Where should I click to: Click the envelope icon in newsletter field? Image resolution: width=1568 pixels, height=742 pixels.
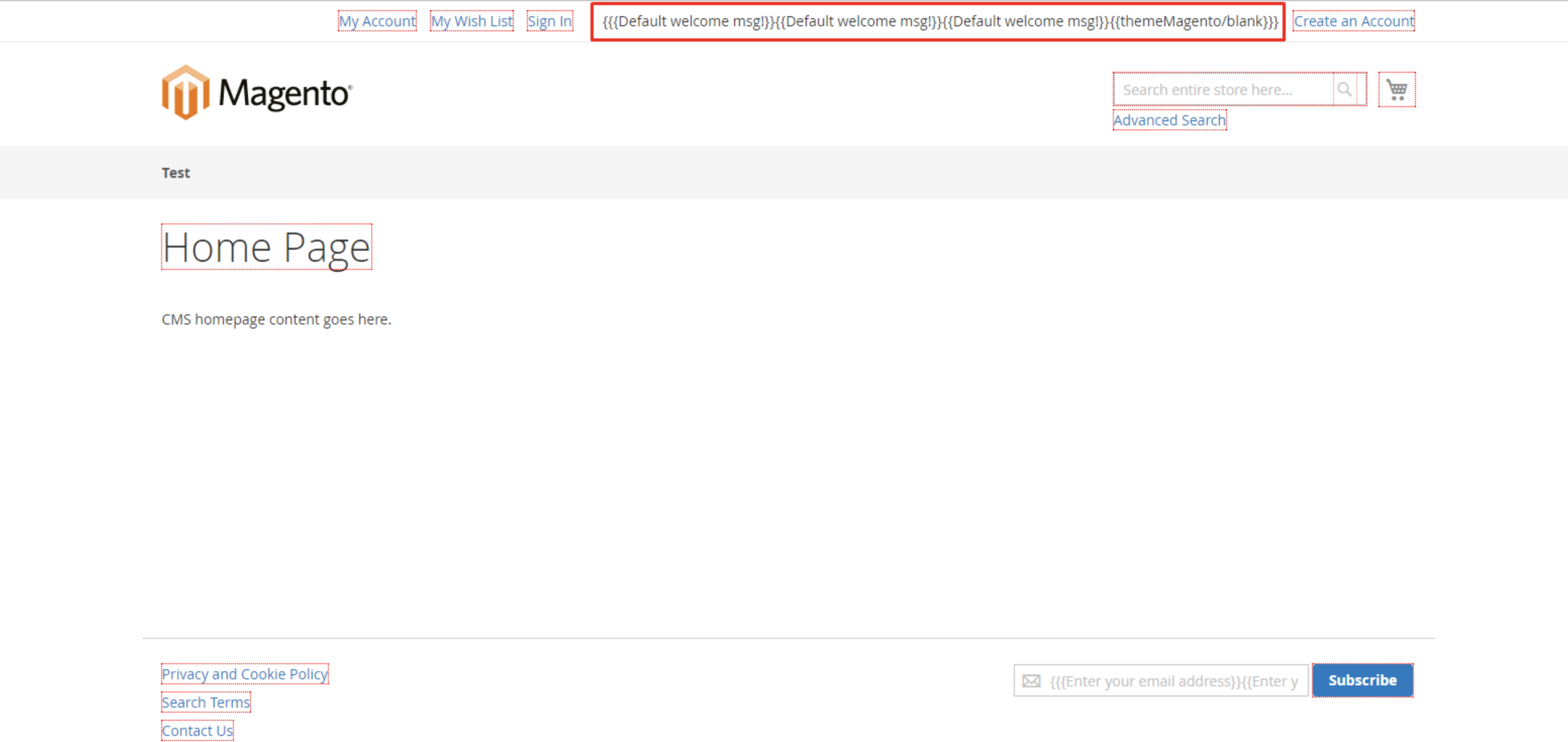pyautogui.click(x=1031, y=680)
